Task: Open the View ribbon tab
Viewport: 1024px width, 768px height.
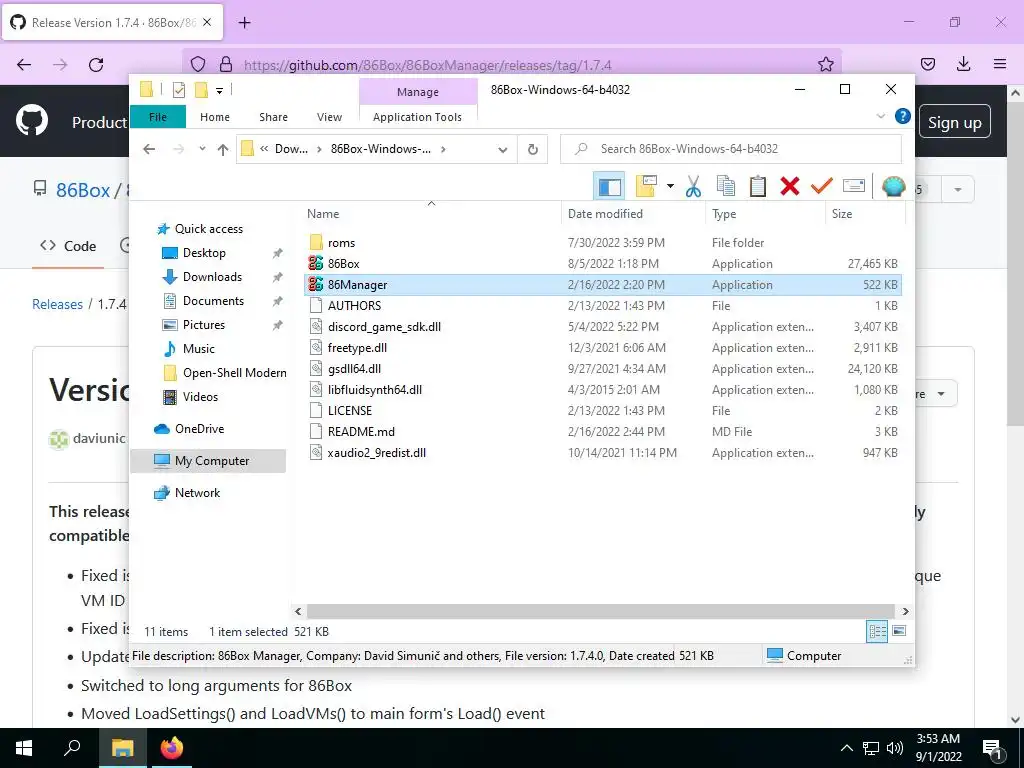Action: tap(329, 117)
